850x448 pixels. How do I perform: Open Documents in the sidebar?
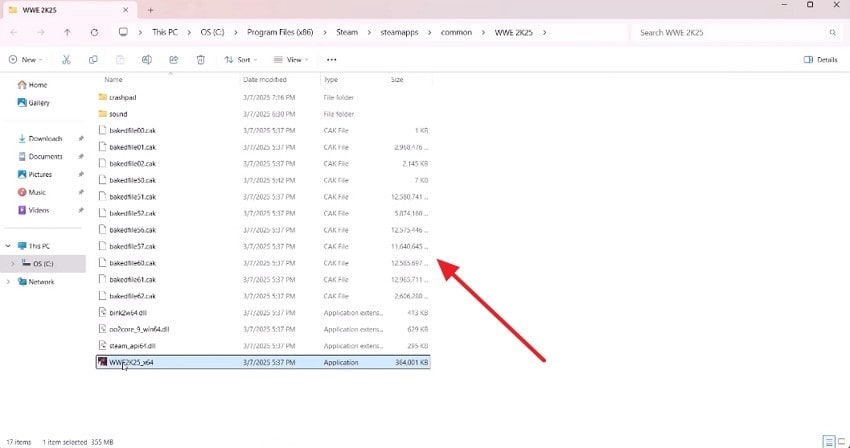pos(41,156)
